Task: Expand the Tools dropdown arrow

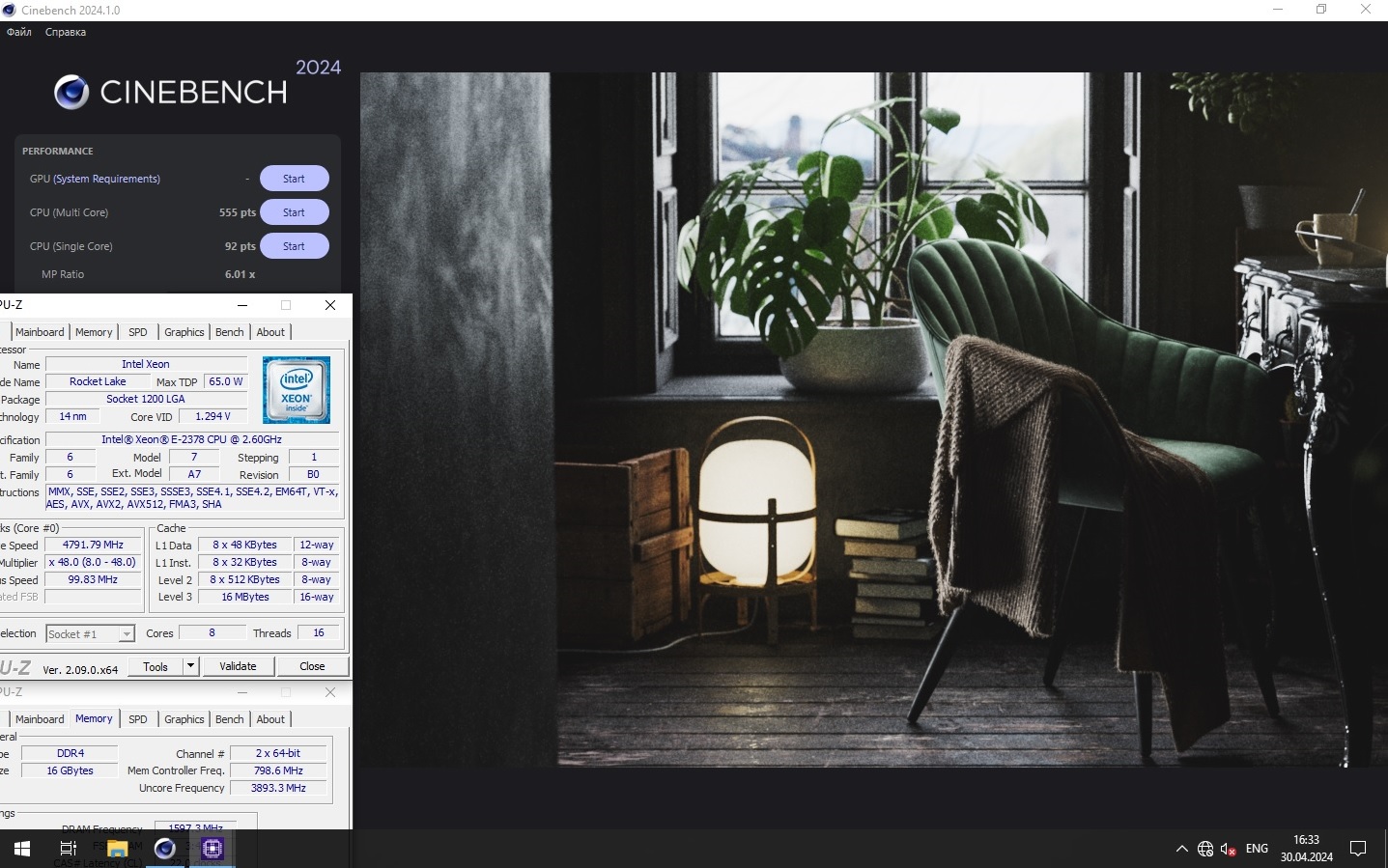Action: pos(190,667)
